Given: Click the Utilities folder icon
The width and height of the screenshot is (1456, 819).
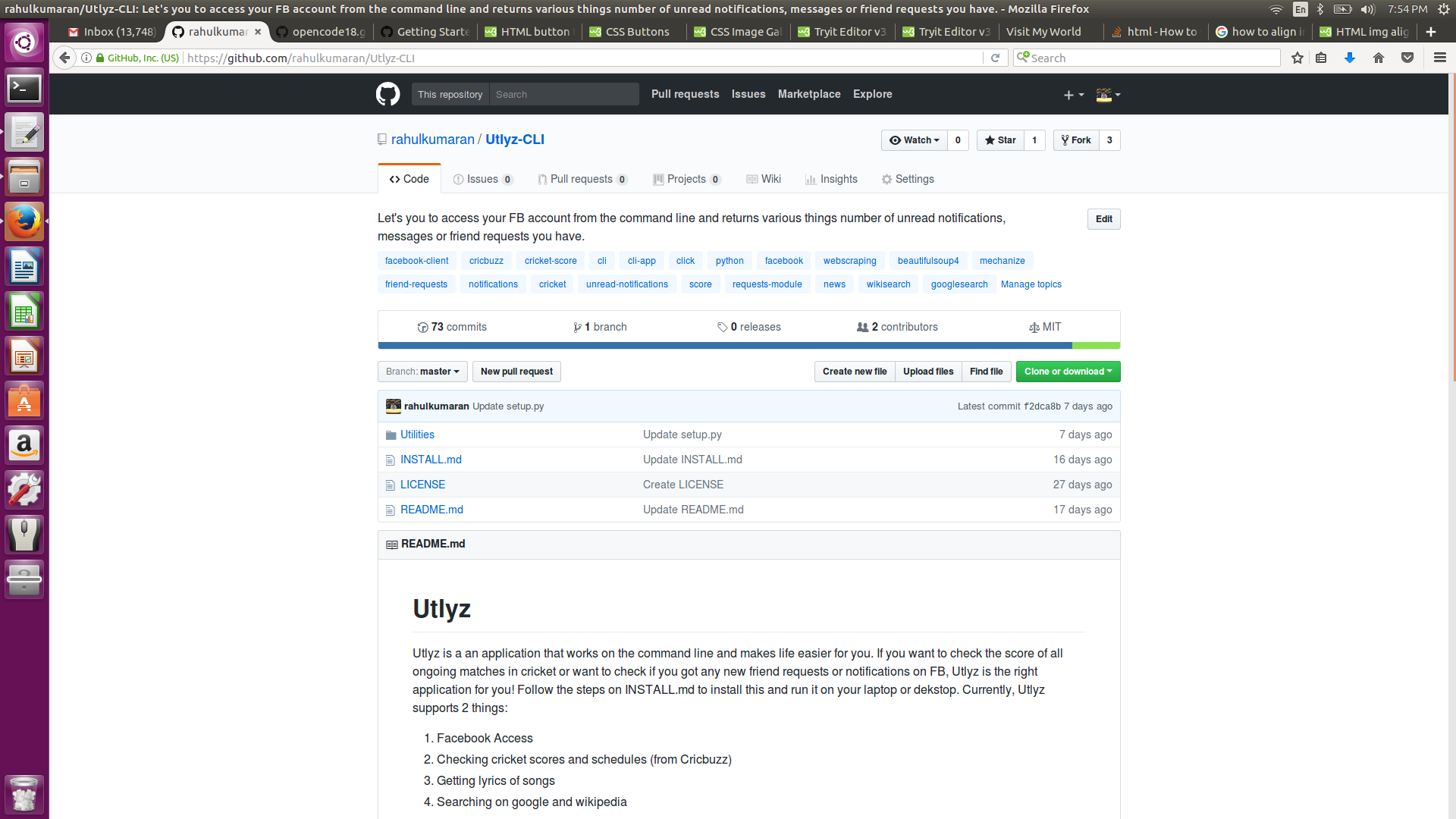Looking at the screenshot, I should coord(391,435).
